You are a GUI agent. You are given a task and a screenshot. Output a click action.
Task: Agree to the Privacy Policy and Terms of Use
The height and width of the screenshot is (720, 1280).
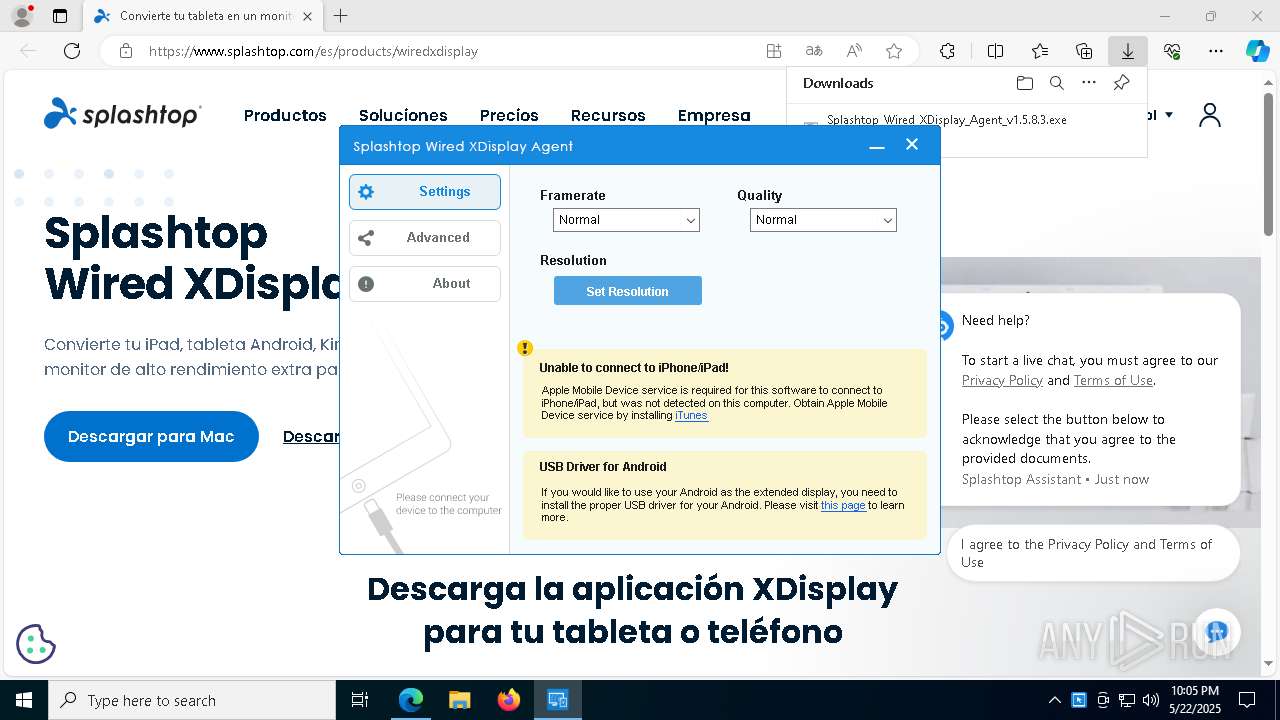(x=1093, y=553)
